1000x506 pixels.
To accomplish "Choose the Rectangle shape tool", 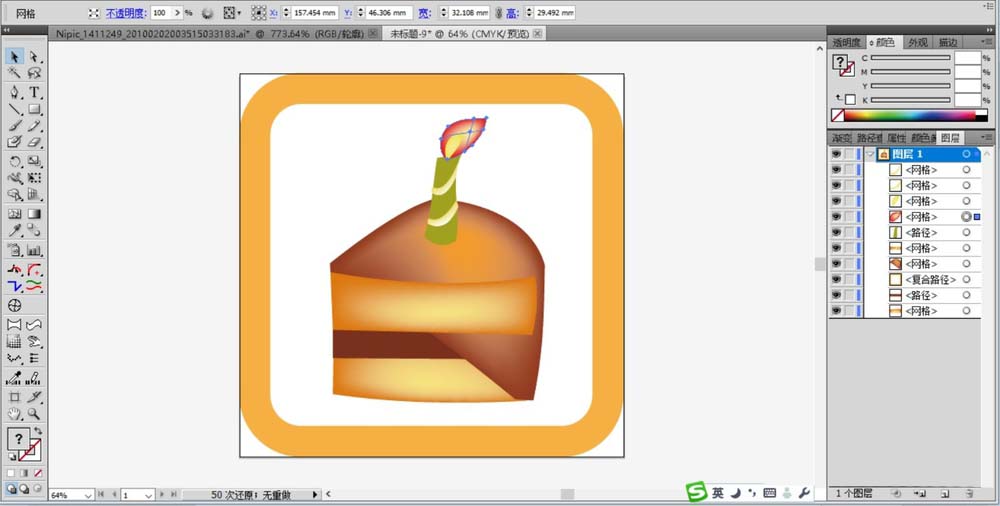I will [35, 109].
